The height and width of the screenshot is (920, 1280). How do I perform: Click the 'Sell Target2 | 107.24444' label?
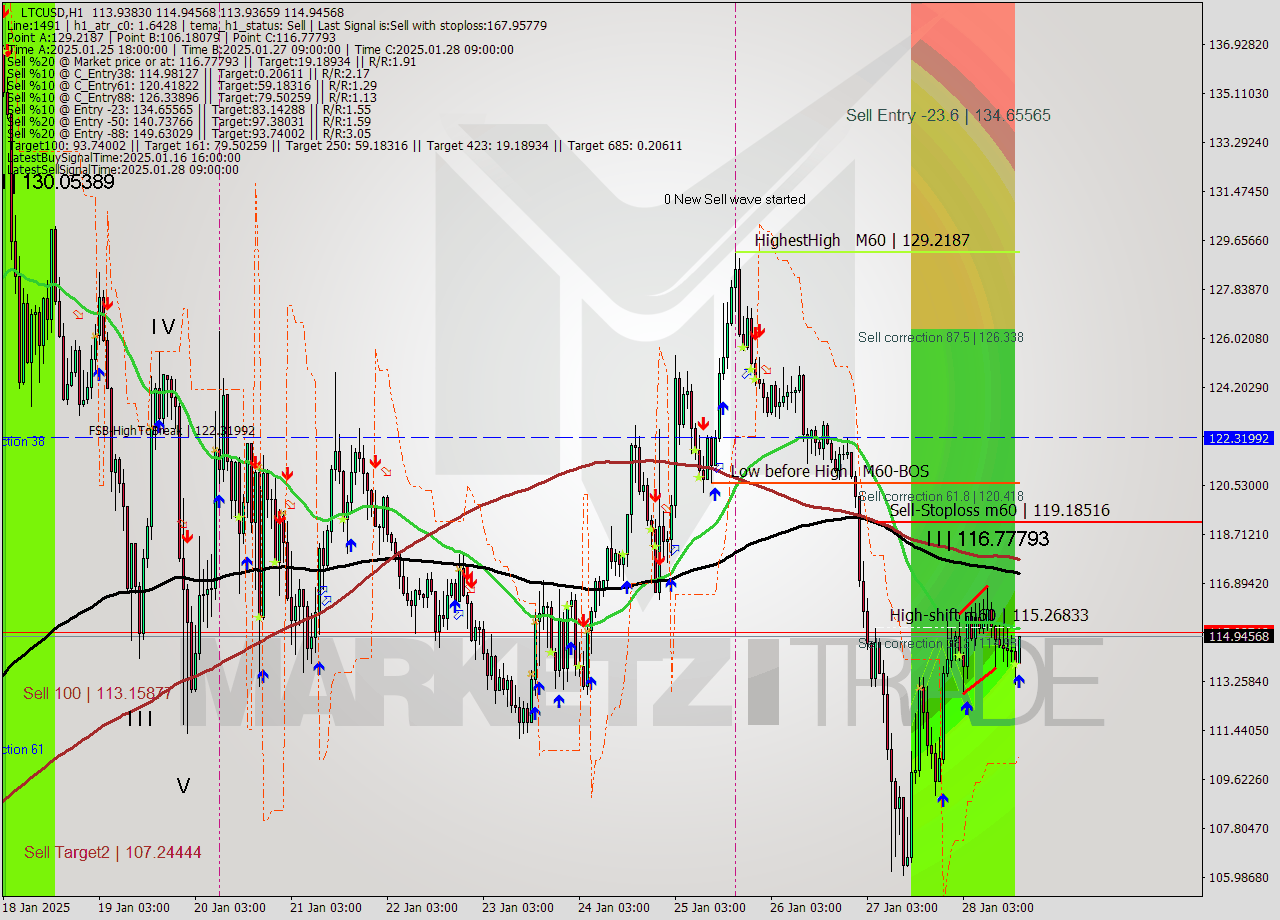click(113, 852)
